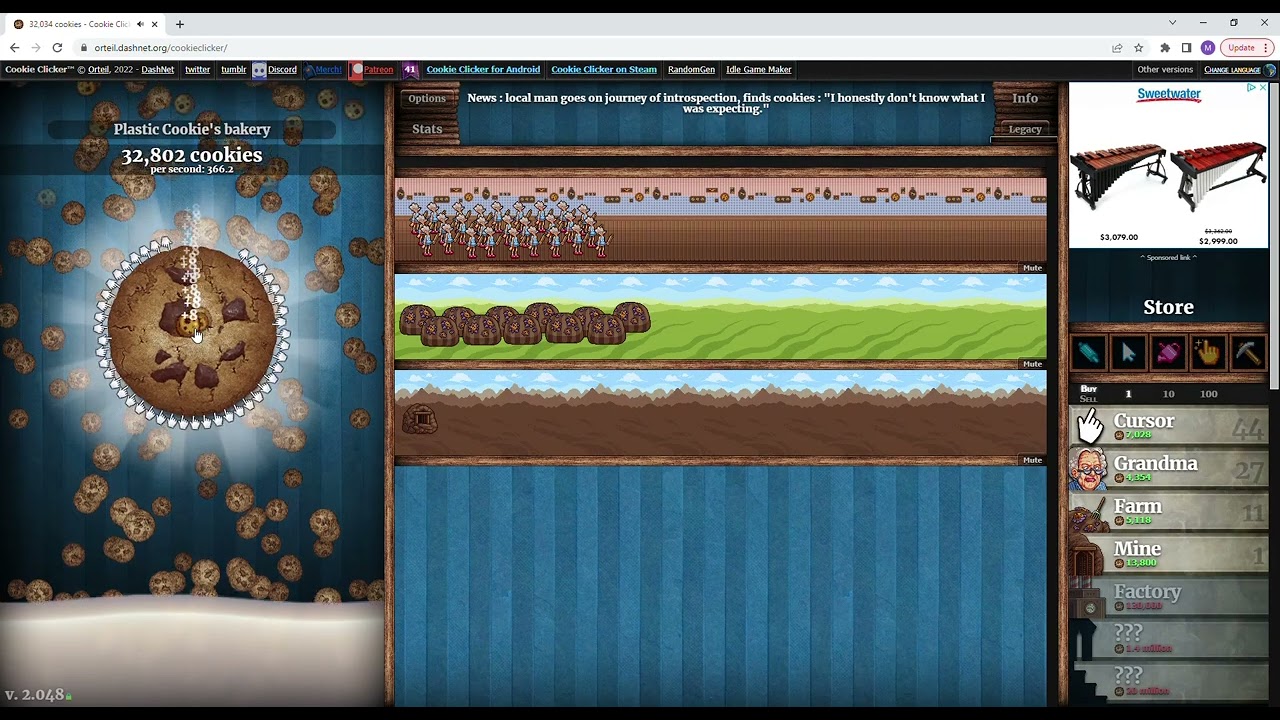
Task: Purchase a Mine building
Action: 1169,555
